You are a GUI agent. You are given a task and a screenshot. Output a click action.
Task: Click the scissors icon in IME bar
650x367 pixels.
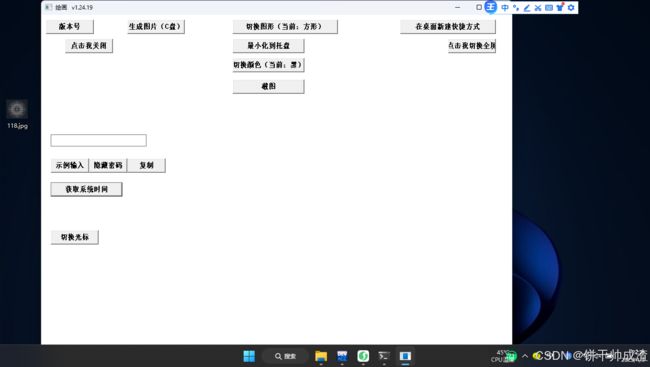[538, 7]
